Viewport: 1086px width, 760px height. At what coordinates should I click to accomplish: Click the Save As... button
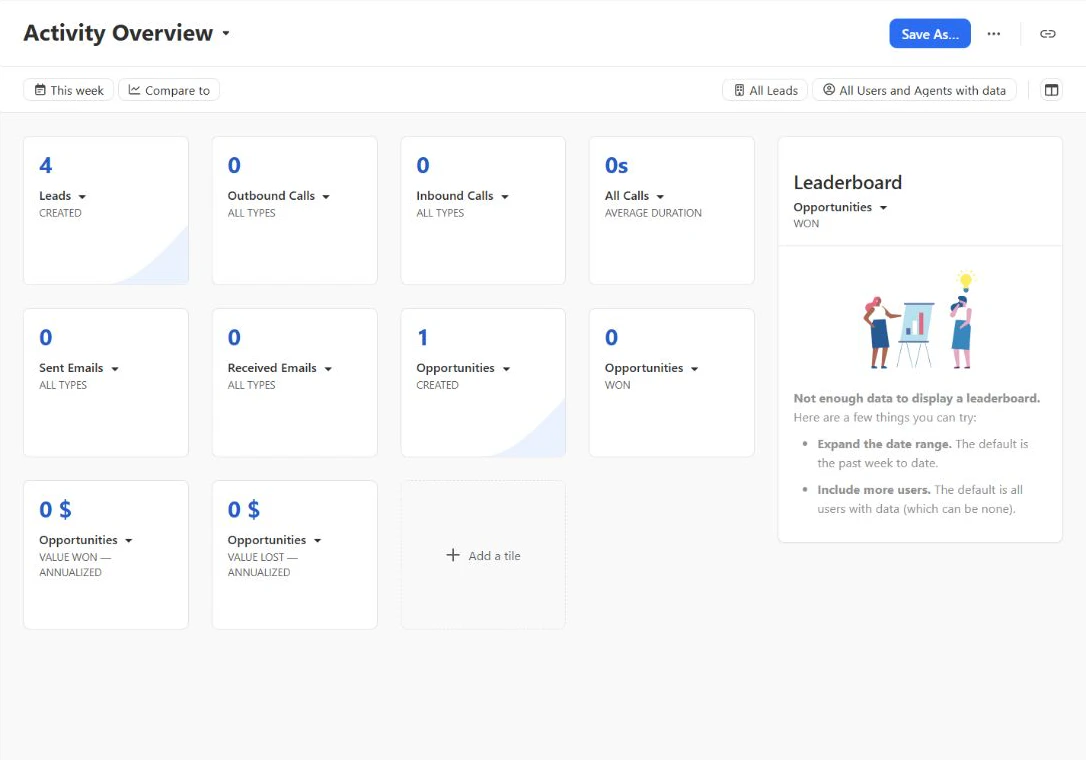[x=929, y=34]
